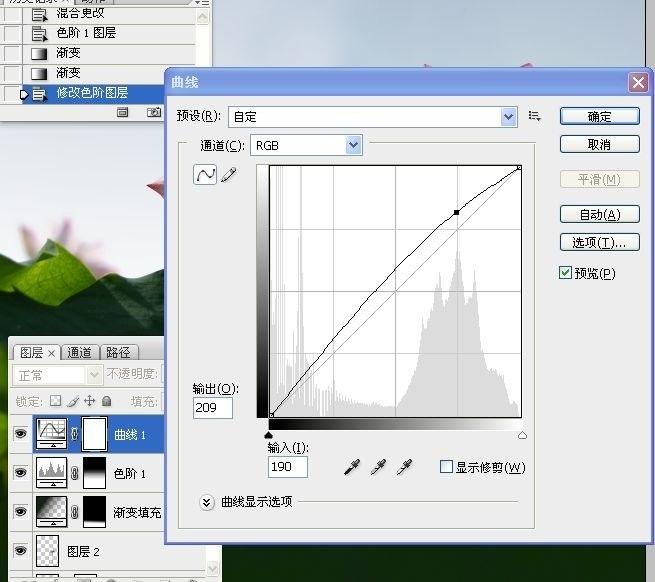Pick the white point eyedropper

coord(405,467)
